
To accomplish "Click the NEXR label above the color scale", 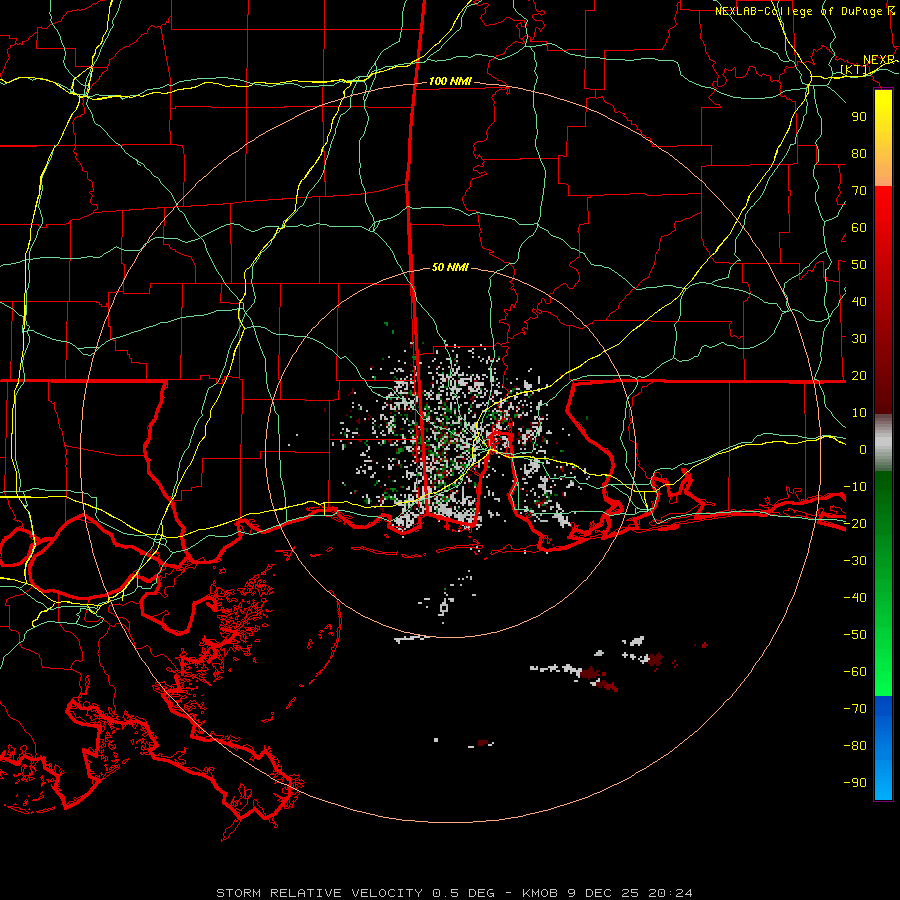I will tap(879, 60).
